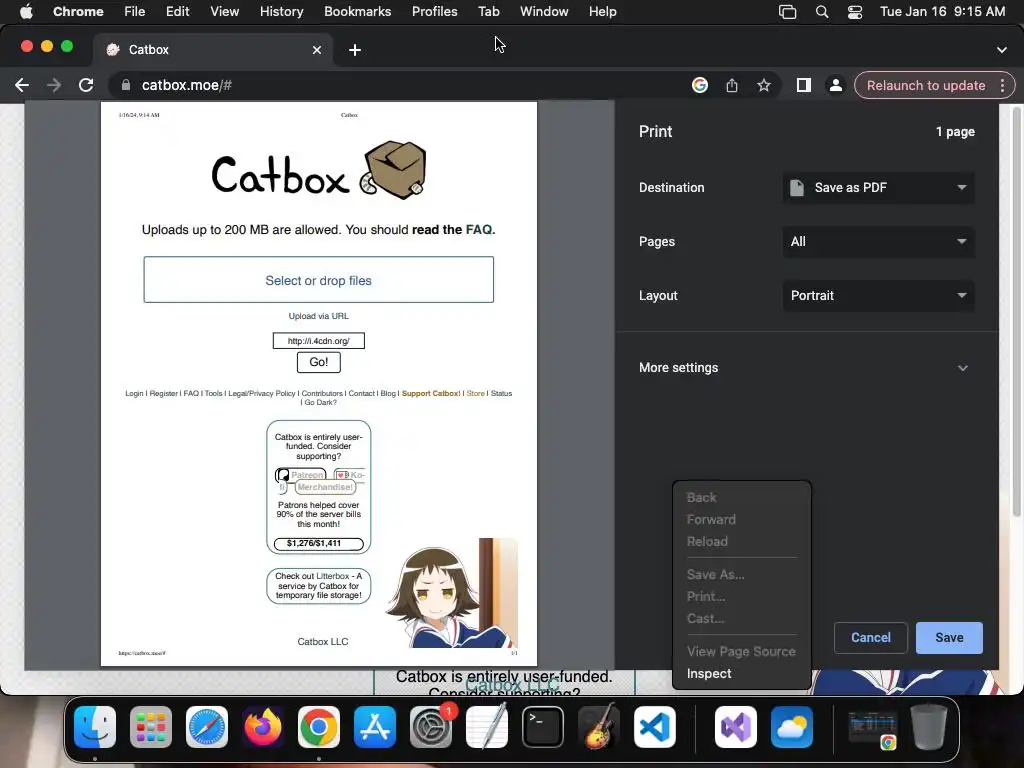
Task: Click the date and time in menu bar
Action: 942,12
